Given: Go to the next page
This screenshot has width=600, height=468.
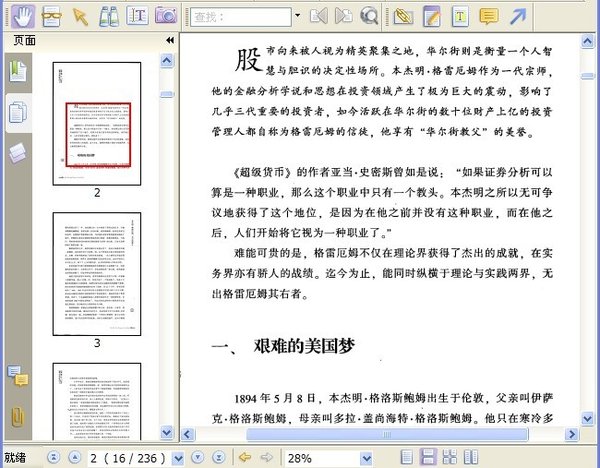Looking at the screenshot, I should pos(197,457).
